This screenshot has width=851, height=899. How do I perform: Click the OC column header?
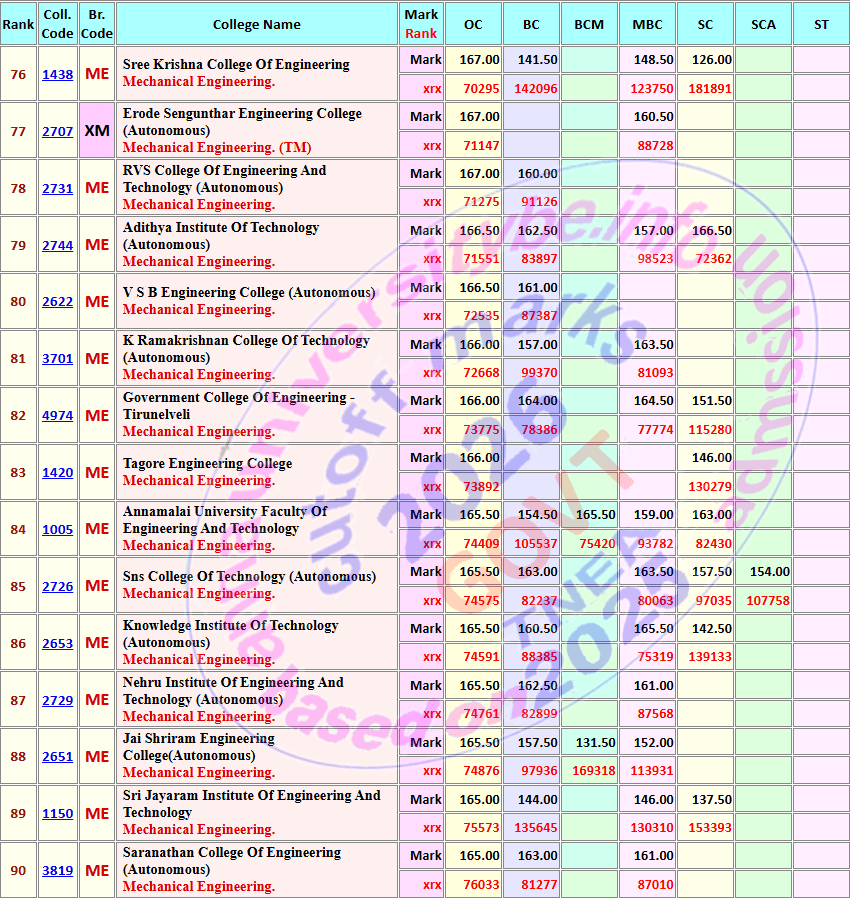coord(473,24)
